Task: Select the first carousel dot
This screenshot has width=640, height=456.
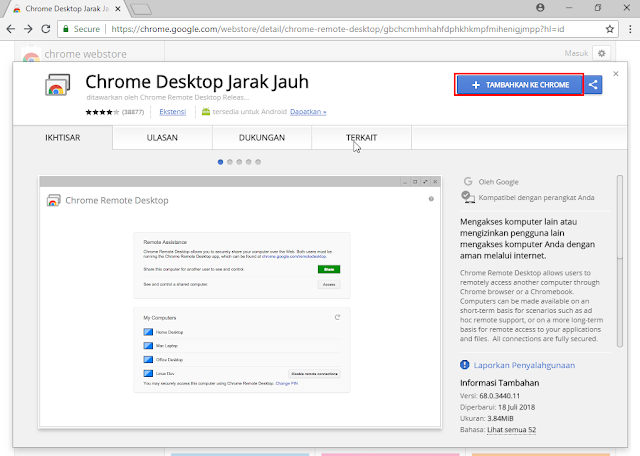Action: (220, 162)
